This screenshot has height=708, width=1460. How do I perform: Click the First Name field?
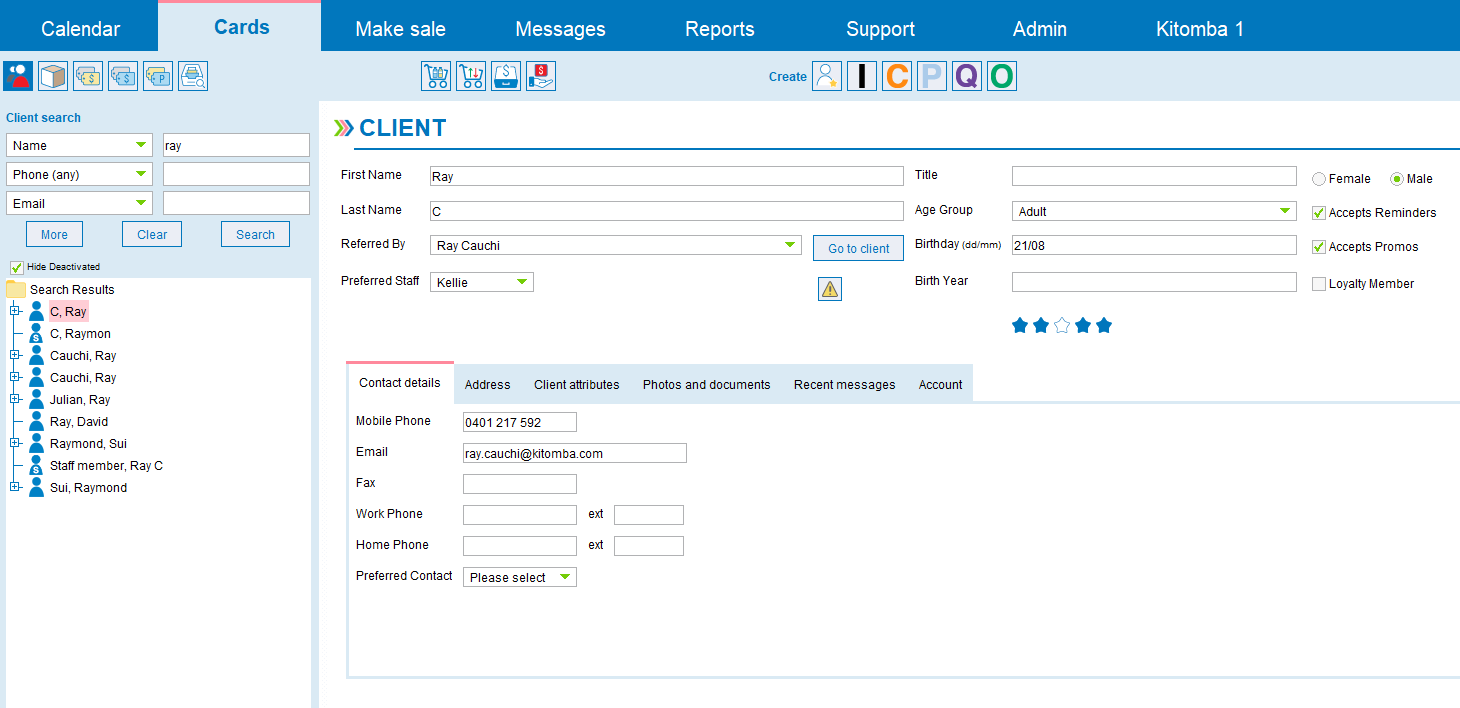click(x=667, y=176)
